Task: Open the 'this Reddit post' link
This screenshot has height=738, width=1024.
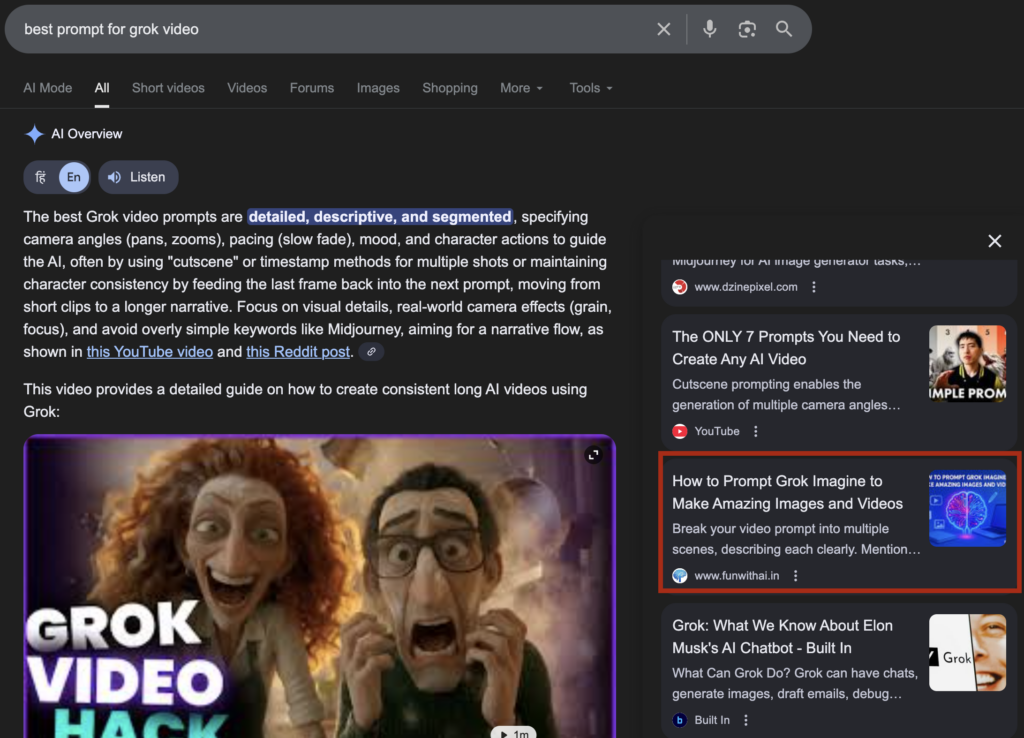Action: pos(297,351)
